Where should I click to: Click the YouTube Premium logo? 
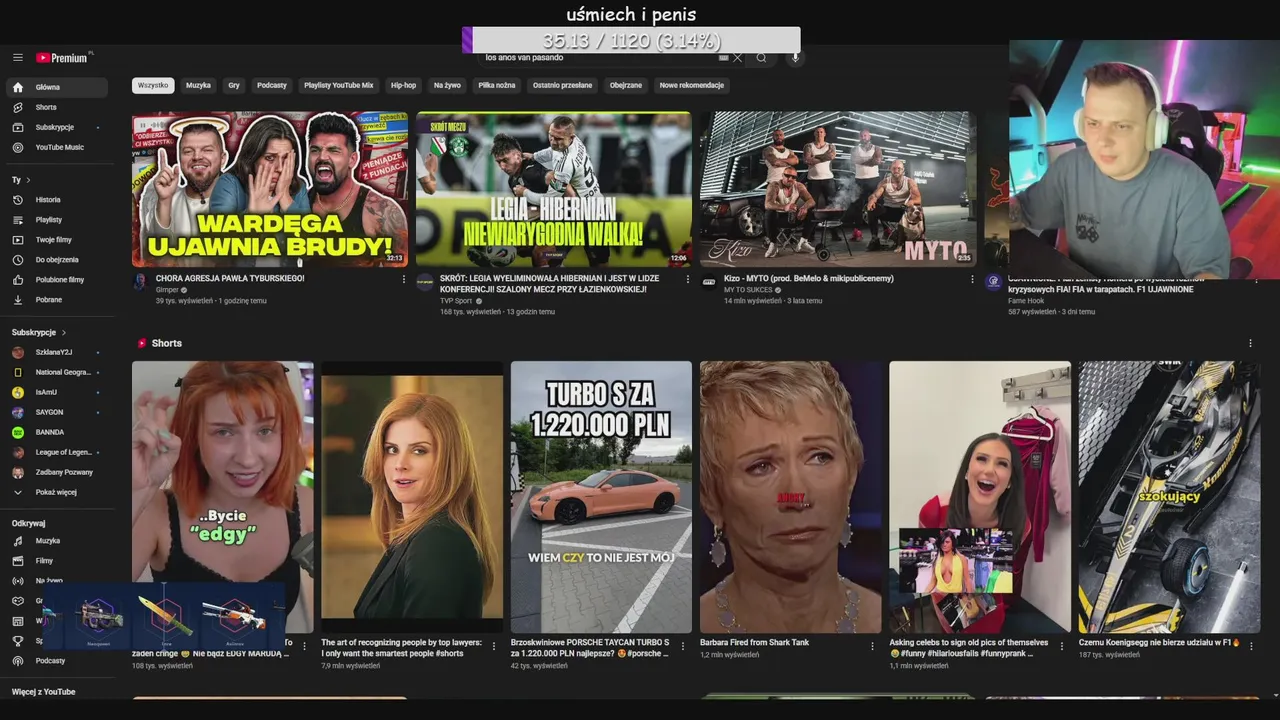coord(63,58)
